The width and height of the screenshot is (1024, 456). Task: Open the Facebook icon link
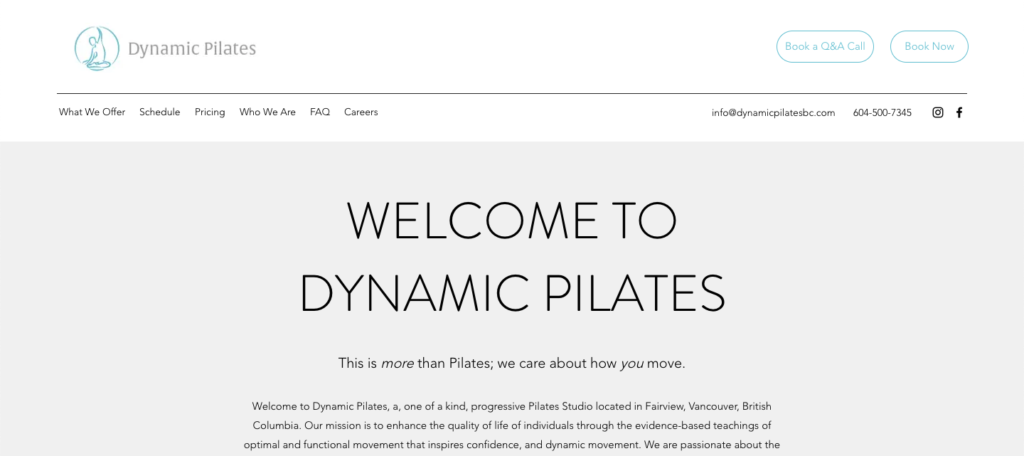click(959, 112)
